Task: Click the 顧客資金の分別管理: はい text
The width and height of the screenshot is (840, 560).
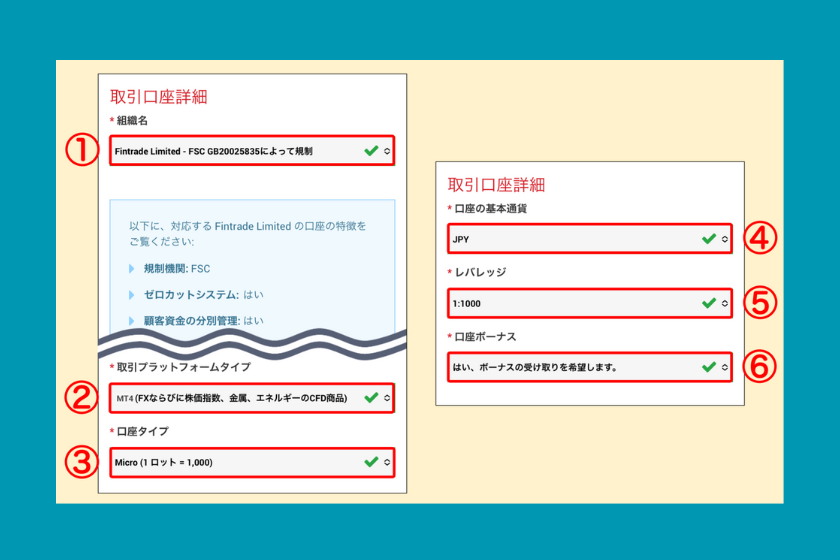Action: (204, 320)
